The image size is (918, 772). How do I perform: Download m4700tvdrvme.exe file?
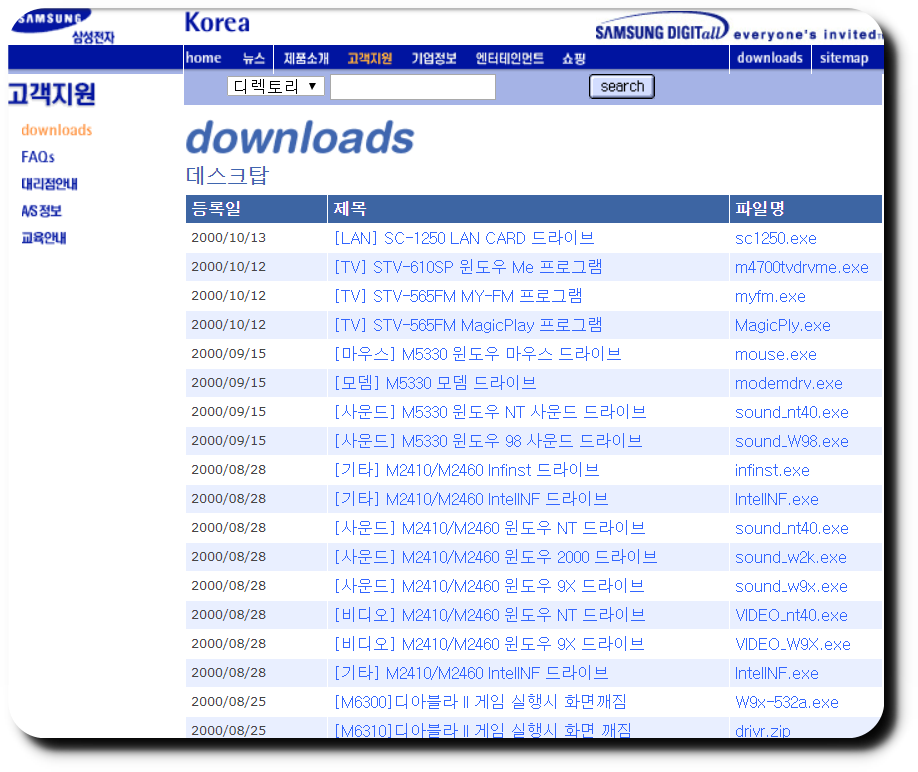pos(801,267)
